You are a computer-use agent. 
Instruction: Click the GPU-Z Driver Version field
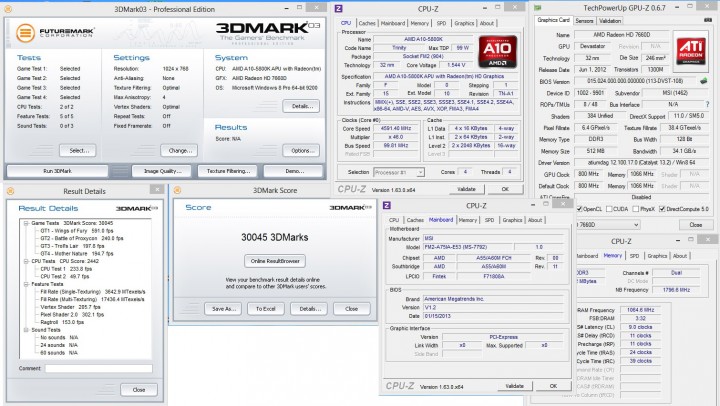641,163
